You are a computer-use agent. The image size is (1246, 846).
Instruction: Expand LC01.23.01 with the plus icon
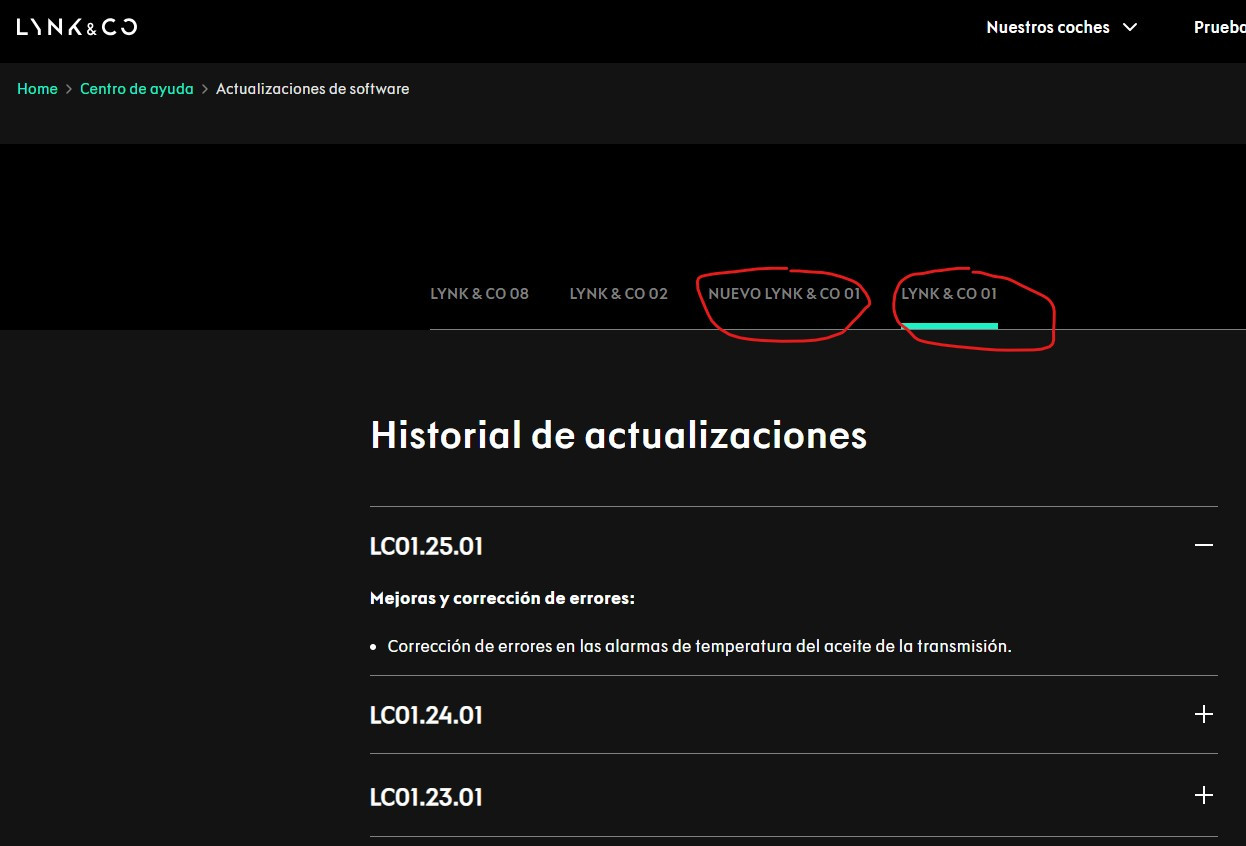click(x=1204, y=795)
